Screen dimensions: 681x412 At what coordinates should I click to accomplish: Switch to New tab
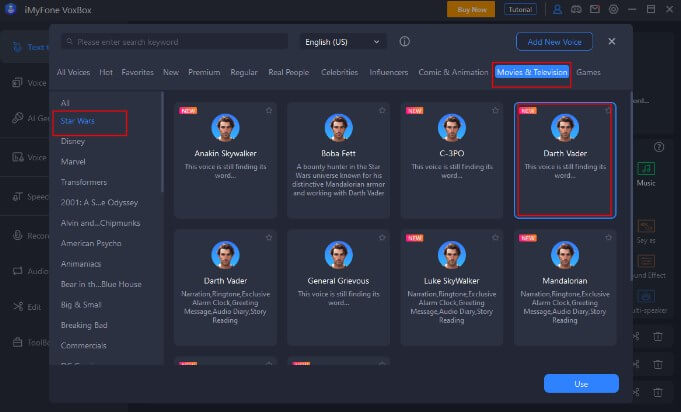click(171, 72)
